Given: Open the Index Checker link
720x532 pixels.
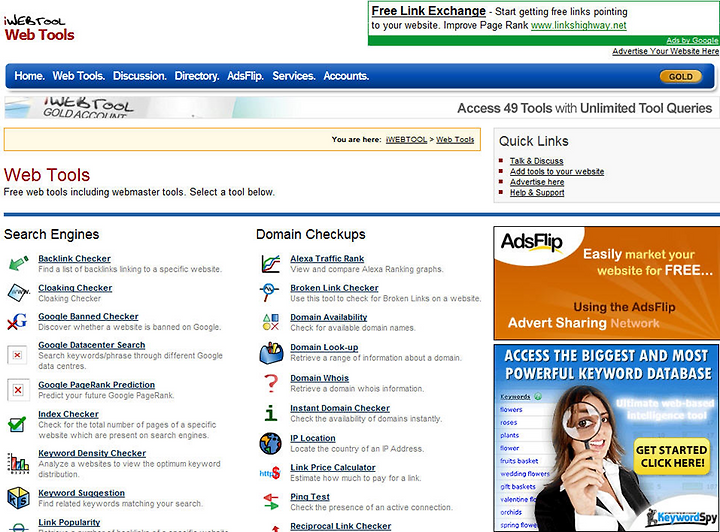Looking at the screenshot, I should tap(68, 414).
